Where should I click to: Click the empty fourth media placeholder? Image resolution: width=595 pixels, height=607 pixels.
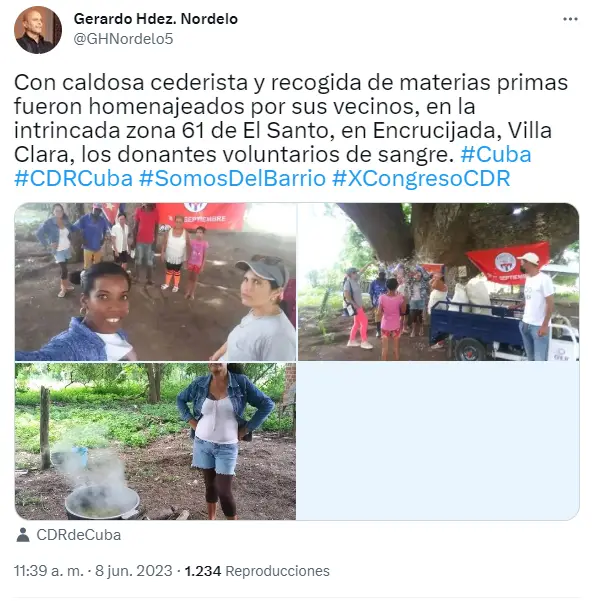click(x=438, y=441)
